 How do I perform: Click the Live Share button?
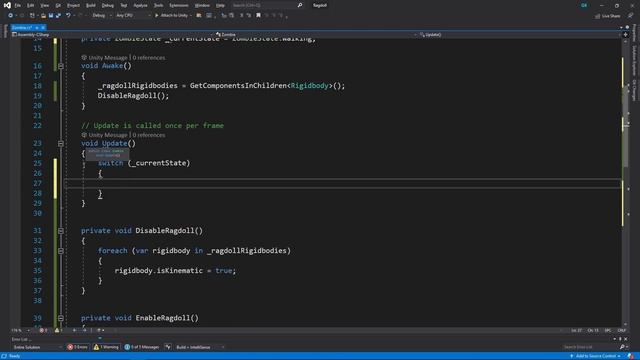608,16
